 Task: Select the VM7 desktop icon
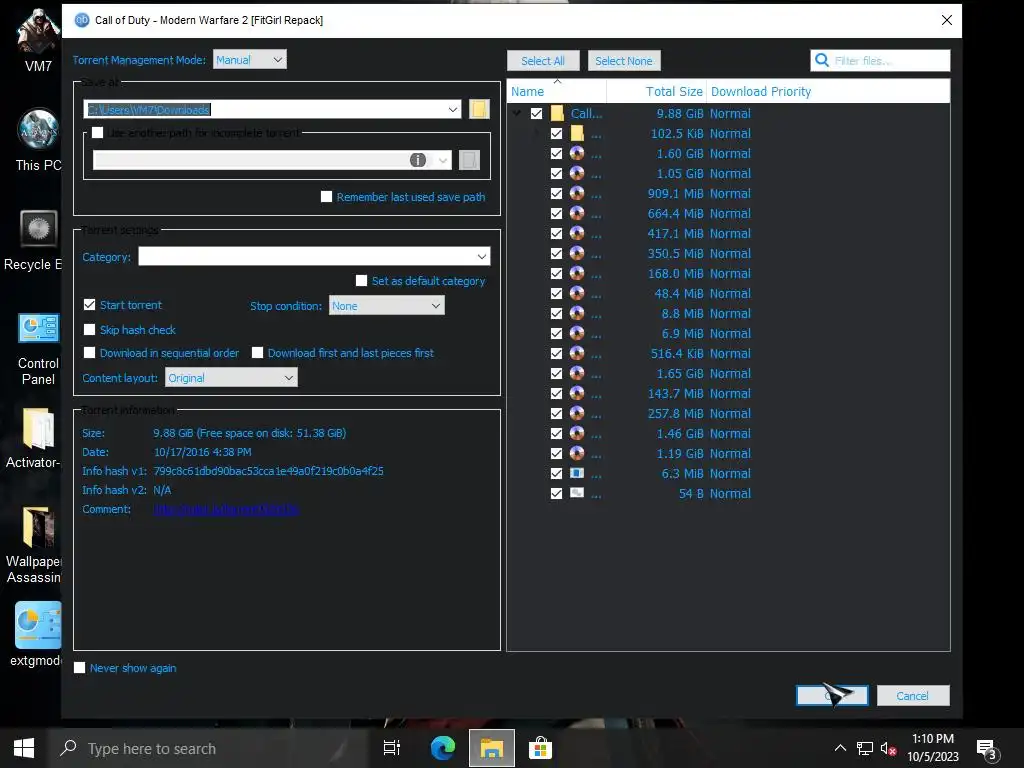pos(38,40)
